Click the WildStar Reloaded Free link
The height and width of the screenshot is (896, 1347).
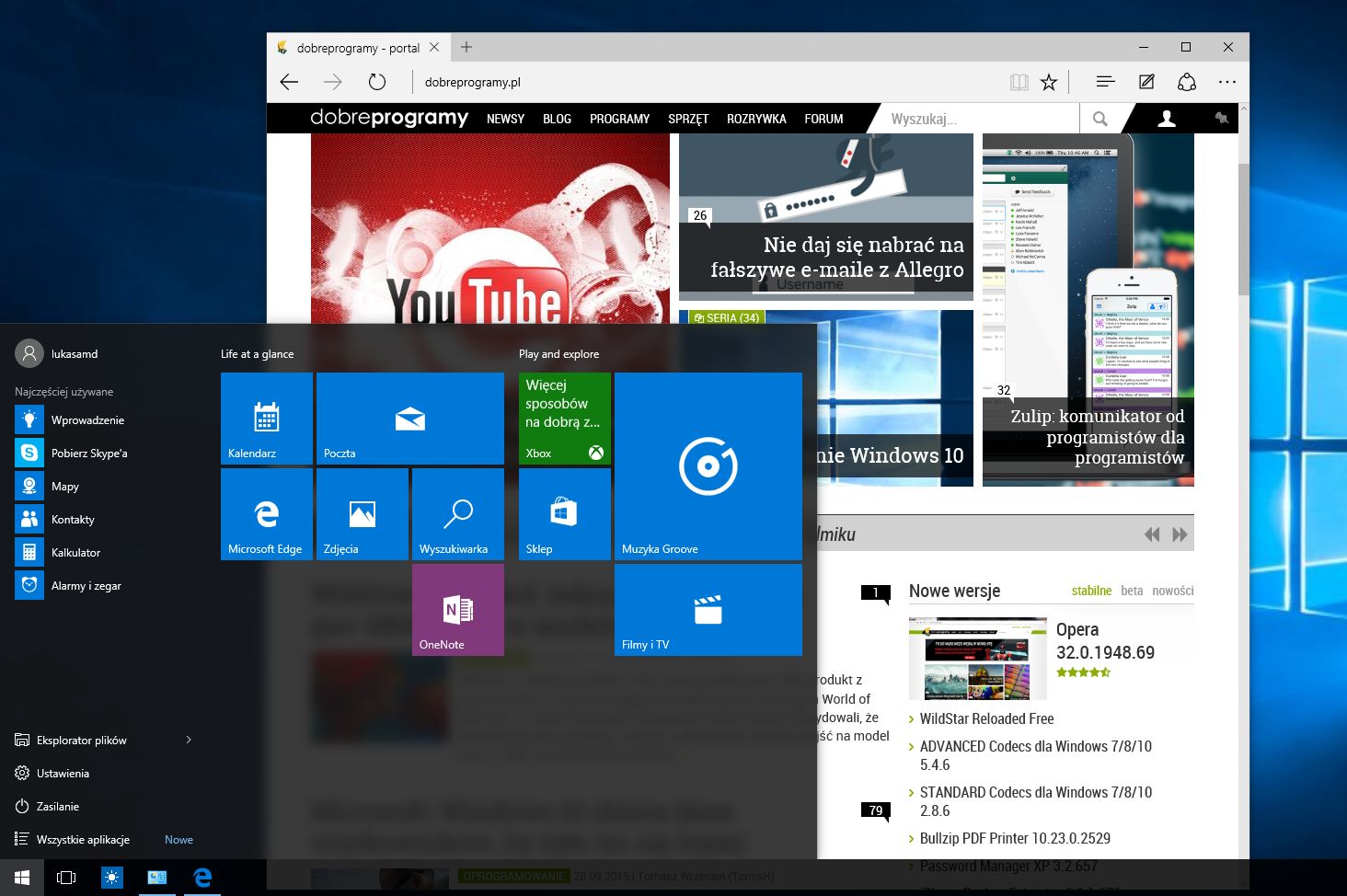(x=986, y=718)
